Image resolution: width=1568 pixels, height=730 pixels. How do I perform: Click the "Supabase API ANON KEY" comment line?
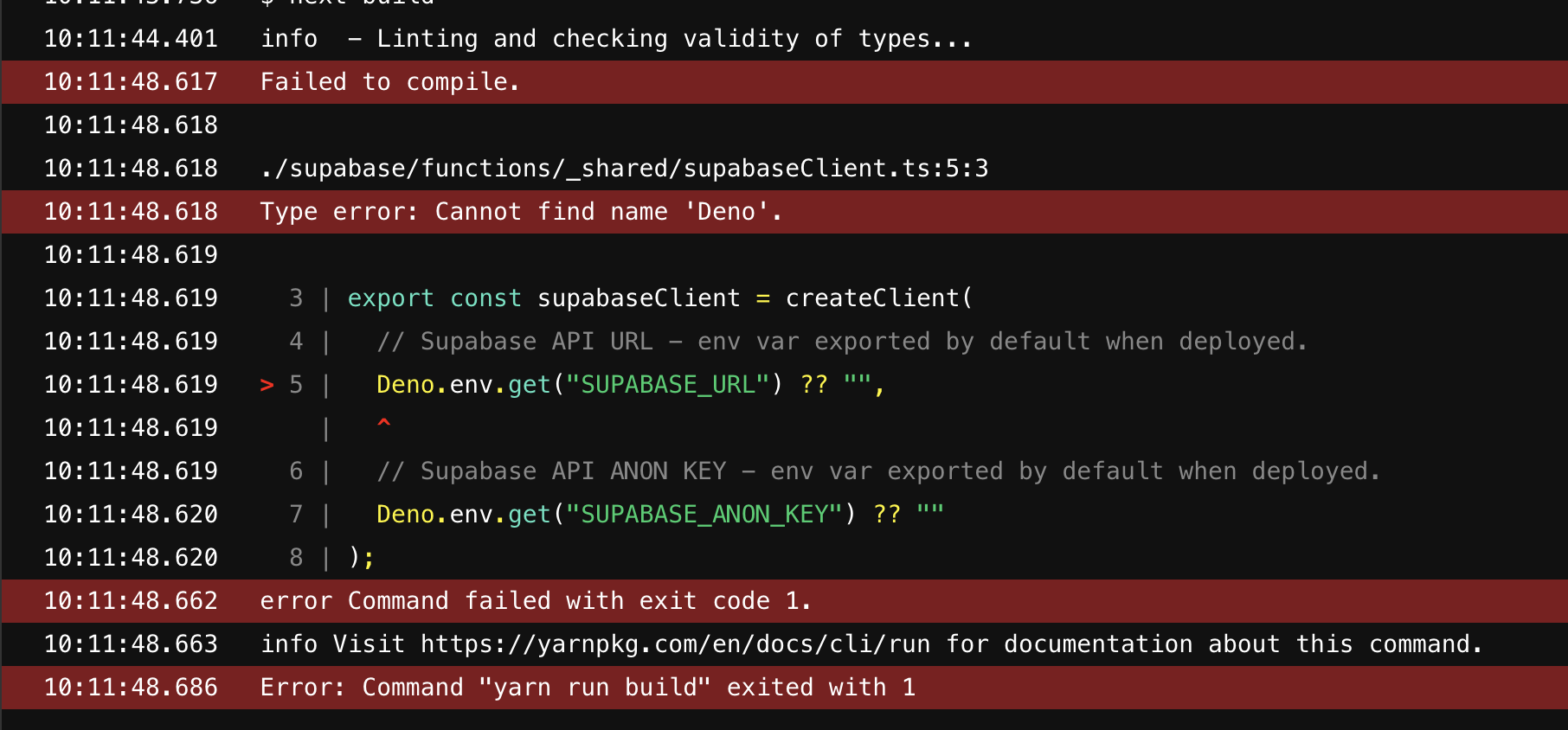click(x=877, y=471)
